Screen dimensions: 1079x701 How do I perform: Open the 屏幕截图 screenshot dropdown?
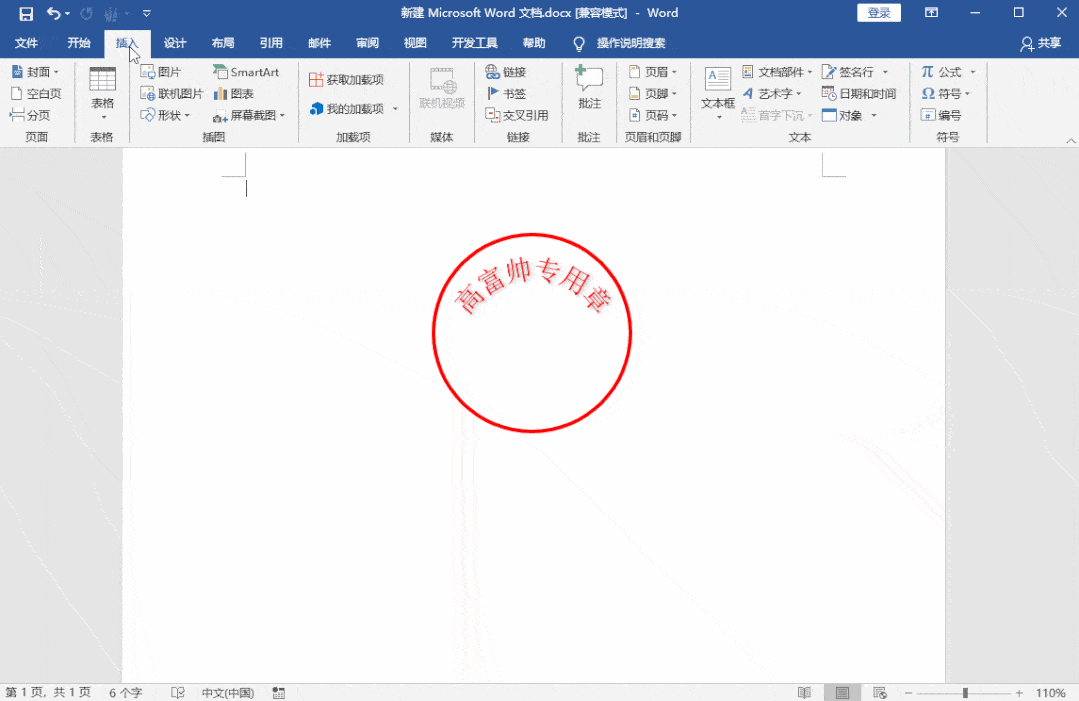tap(248, 115)
